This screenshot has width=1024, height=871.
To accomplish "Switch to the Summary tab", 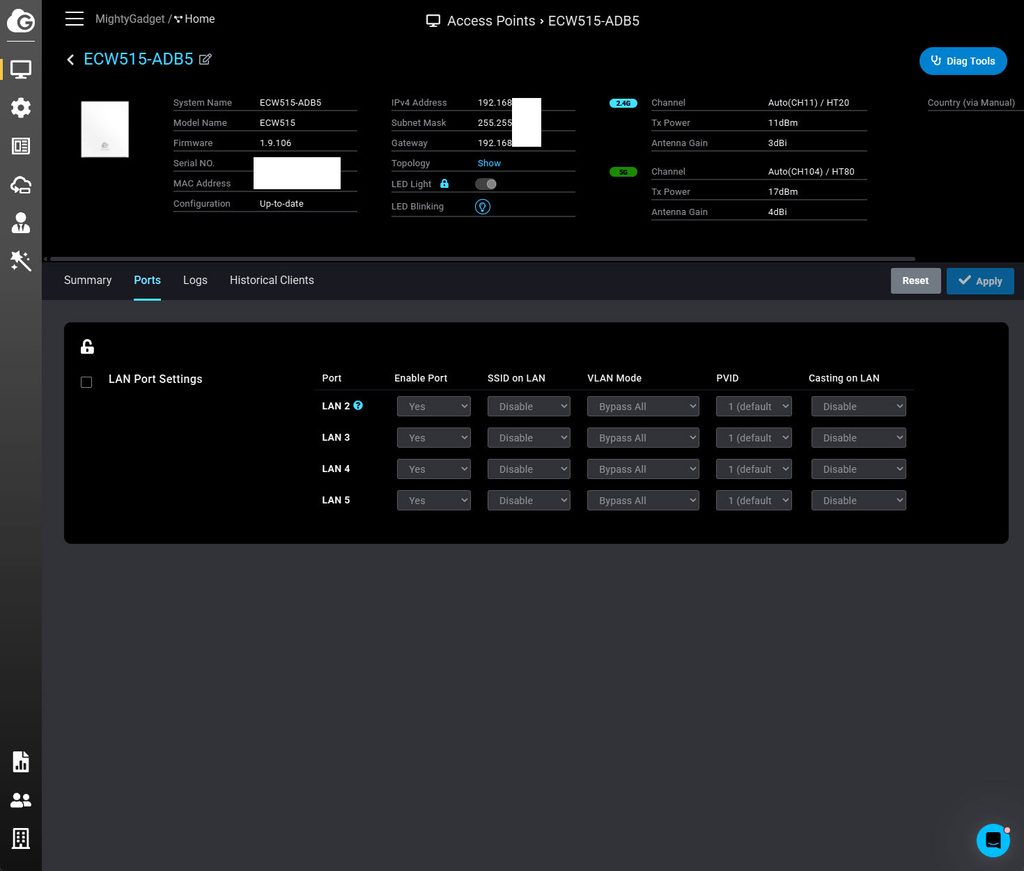I will point(88,280).
